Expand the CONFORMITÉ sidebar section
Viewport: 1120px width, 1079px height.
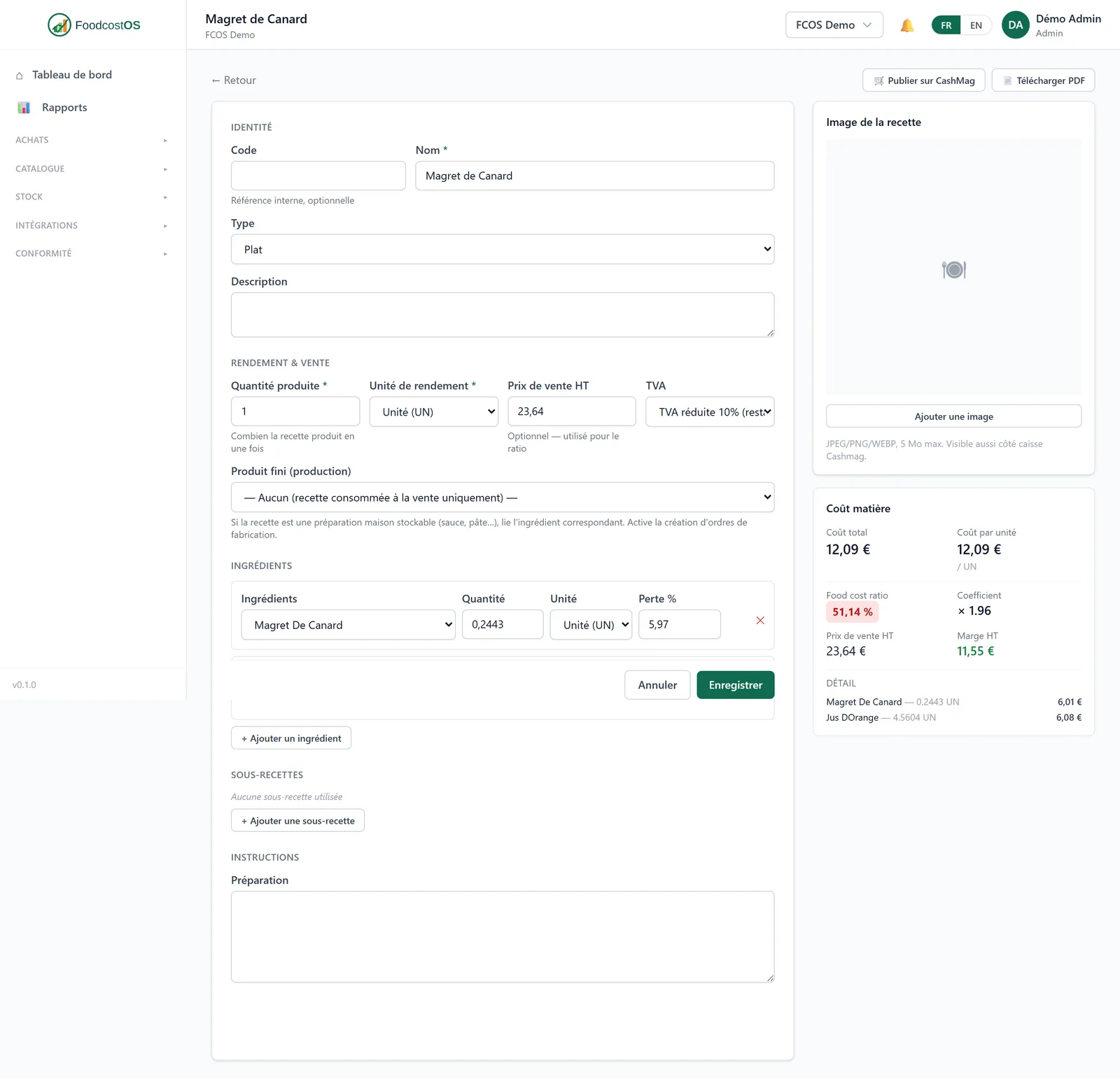92,253
